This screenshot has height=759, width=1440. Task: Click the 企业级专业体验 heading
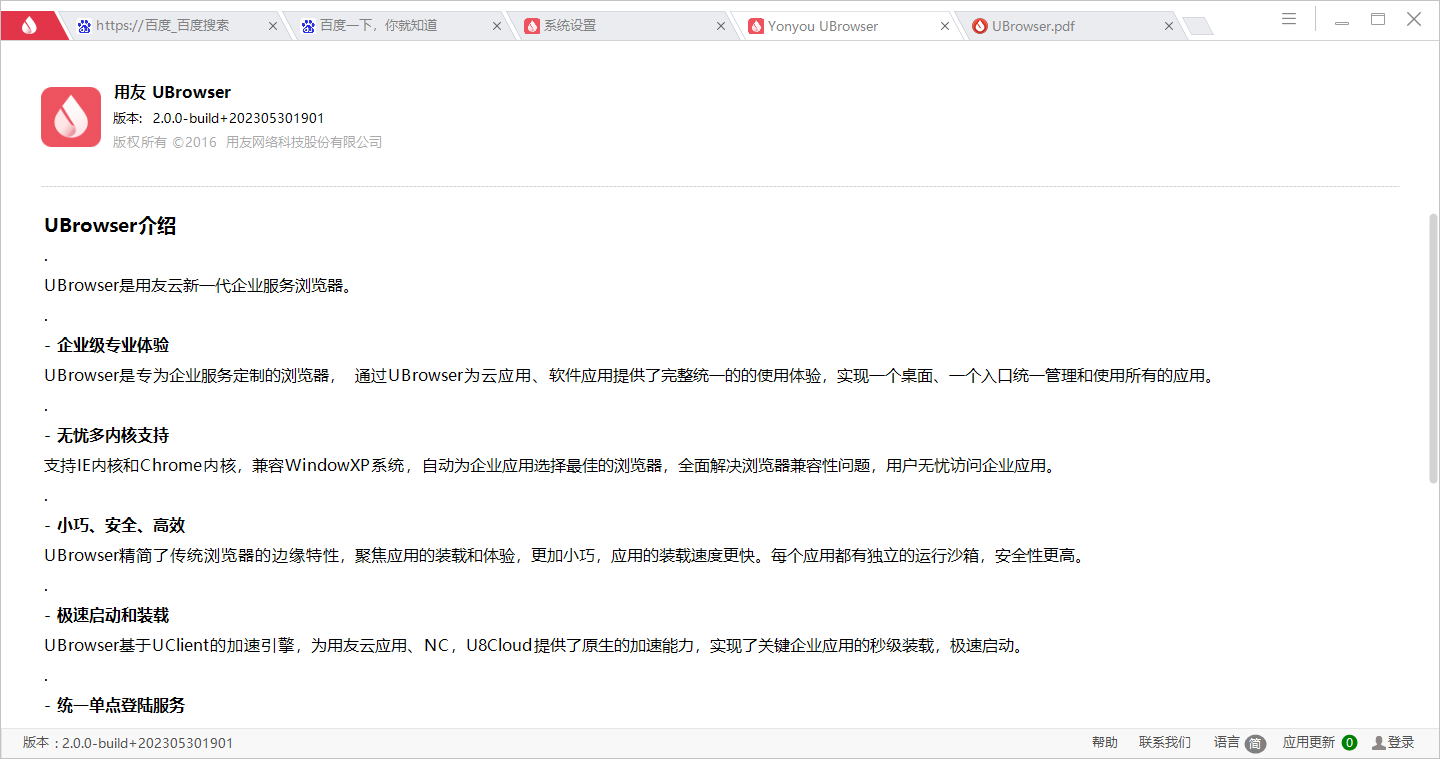[x=113, y=345]
